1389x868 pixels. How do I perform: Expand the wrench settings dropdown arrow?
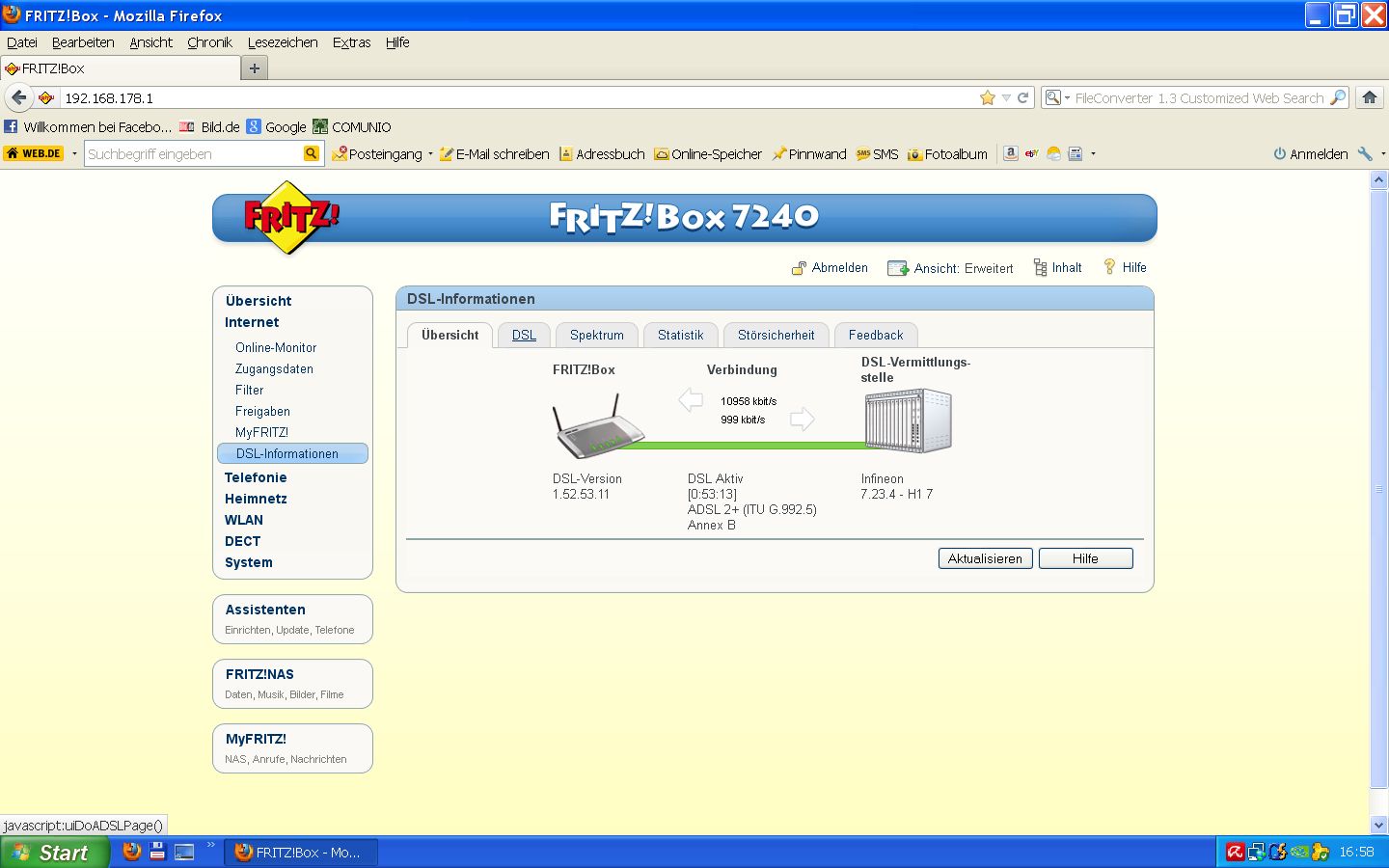coord(1382,153)
